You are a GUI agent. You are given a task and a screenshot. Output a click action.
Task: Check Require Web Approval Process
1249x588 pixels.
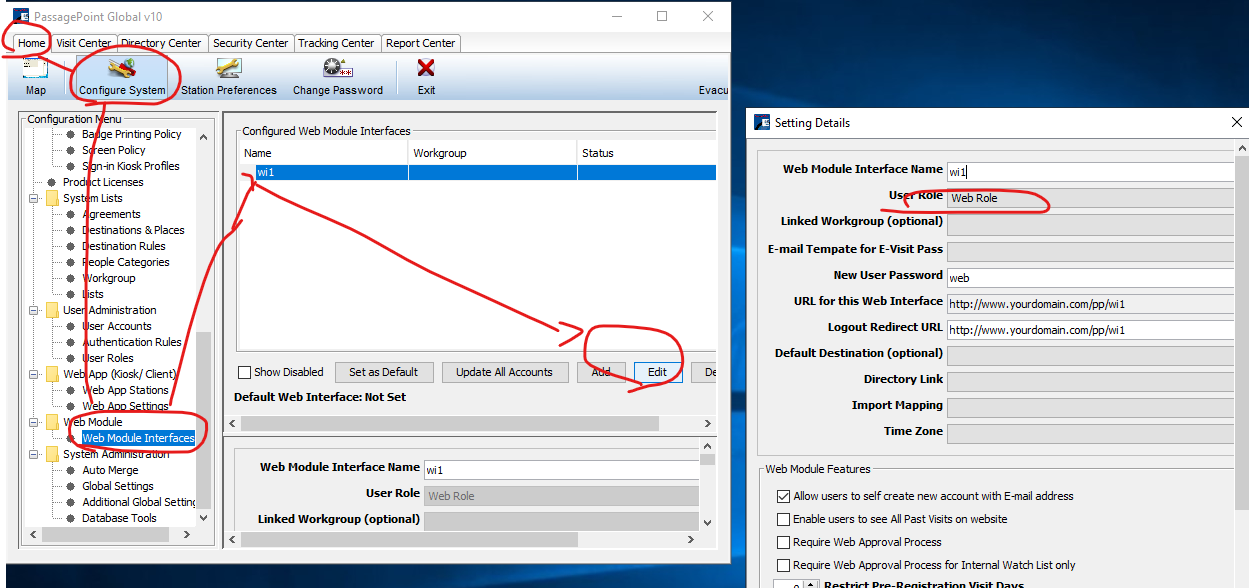[x=783, y=542]
